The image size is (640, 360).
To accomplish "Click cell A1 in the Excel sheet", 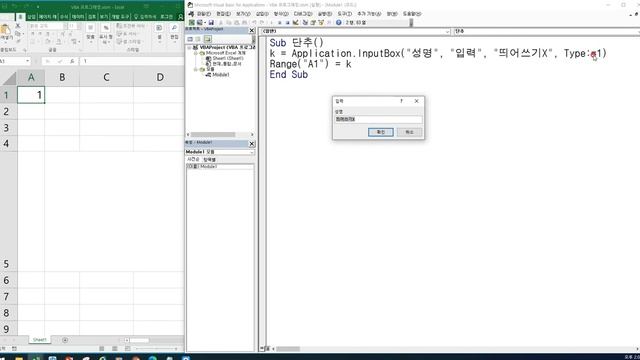I will (31, 95).
